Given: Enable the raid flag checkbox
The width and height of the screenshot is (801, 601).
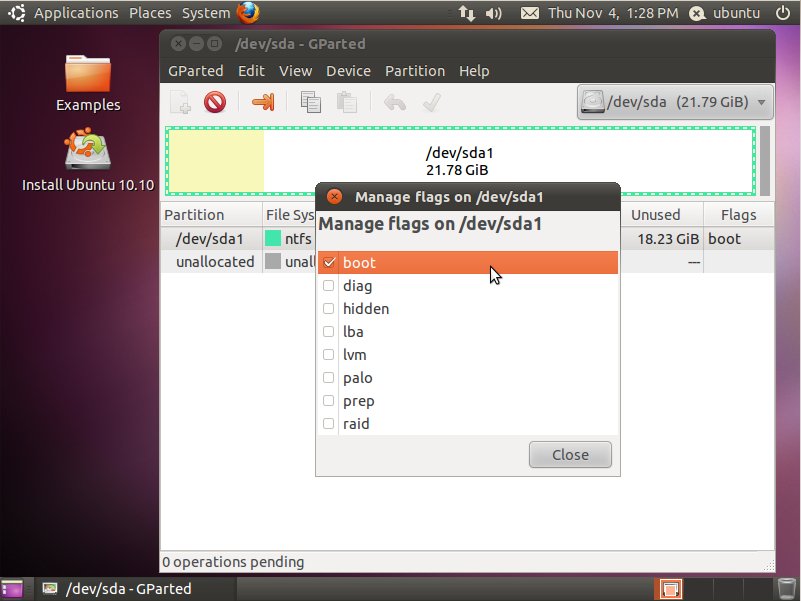Looking at the screenshot, I should [328, 424].
